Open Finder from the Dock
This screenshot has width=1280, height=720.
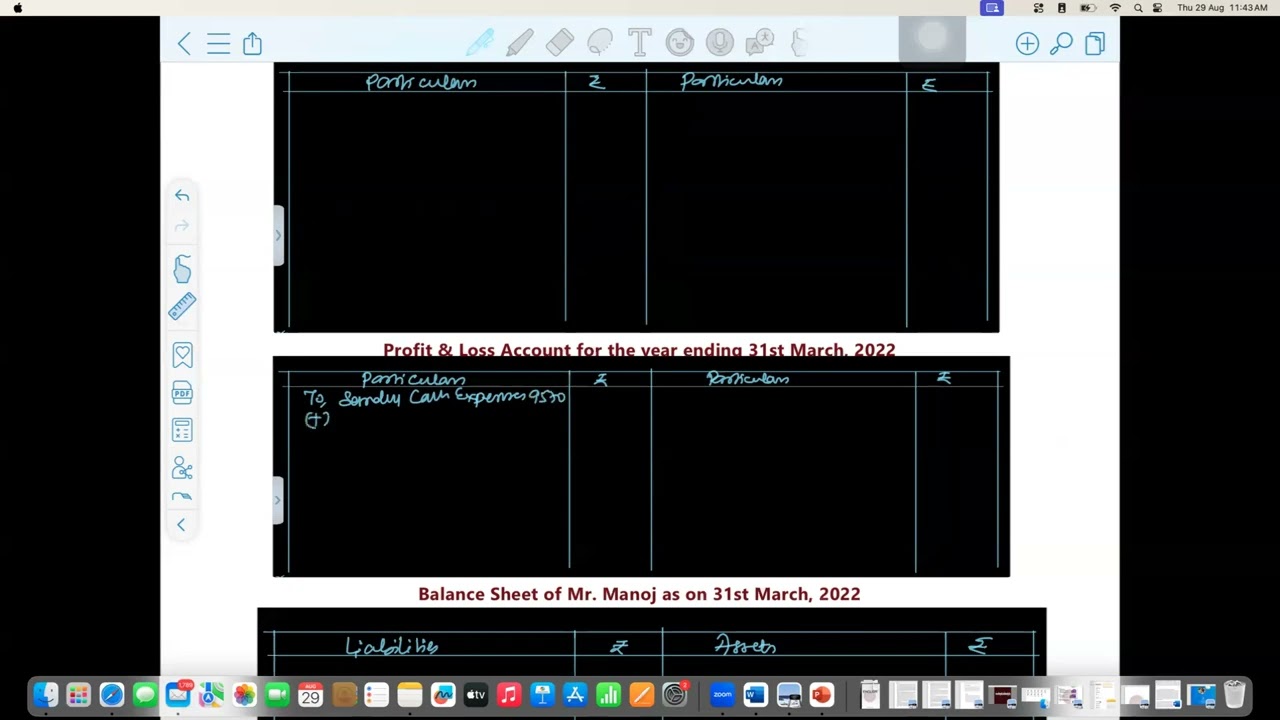point(45,694)
